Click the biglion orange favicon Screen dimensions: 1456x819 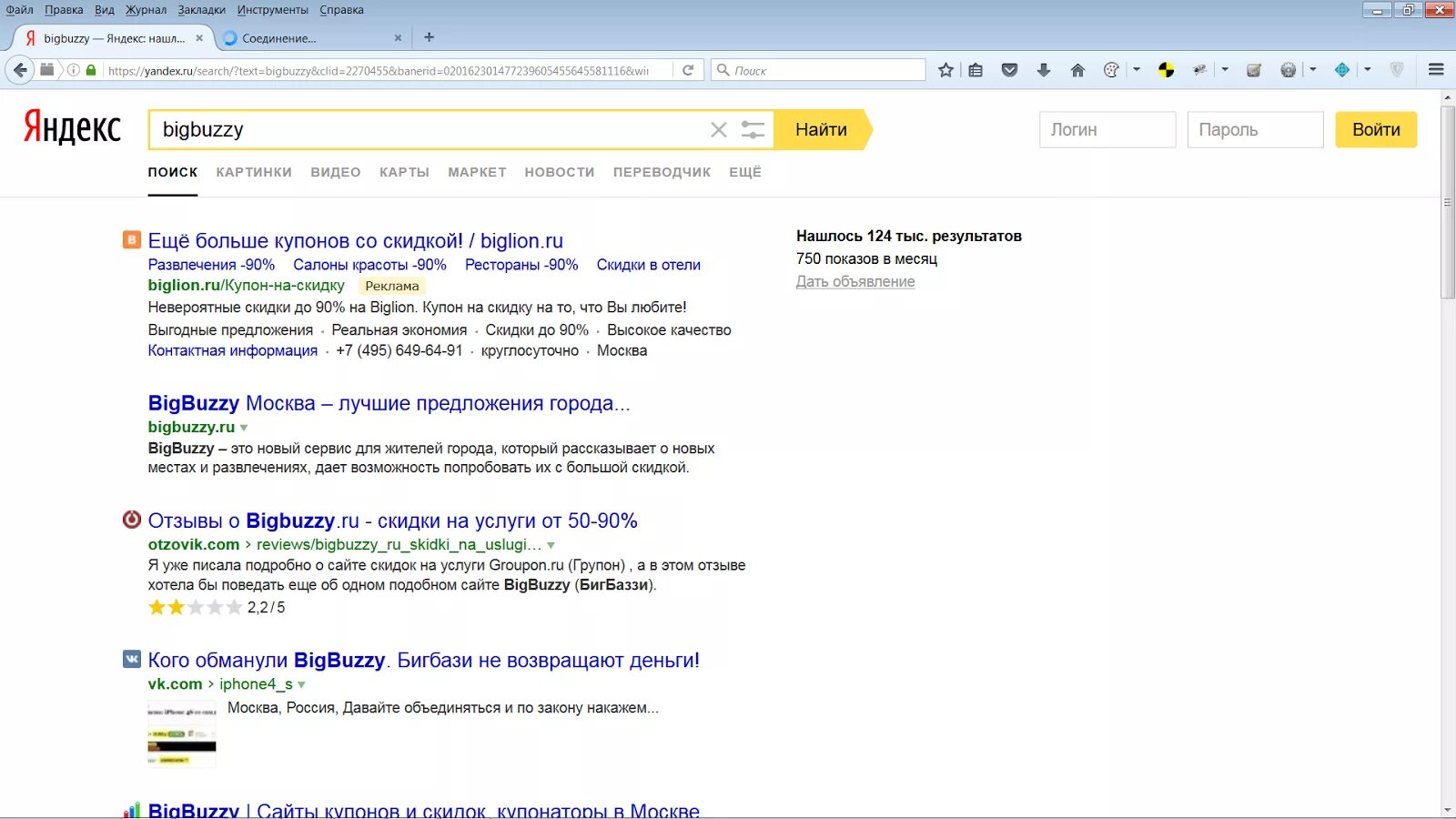click(x=132, y=240)
